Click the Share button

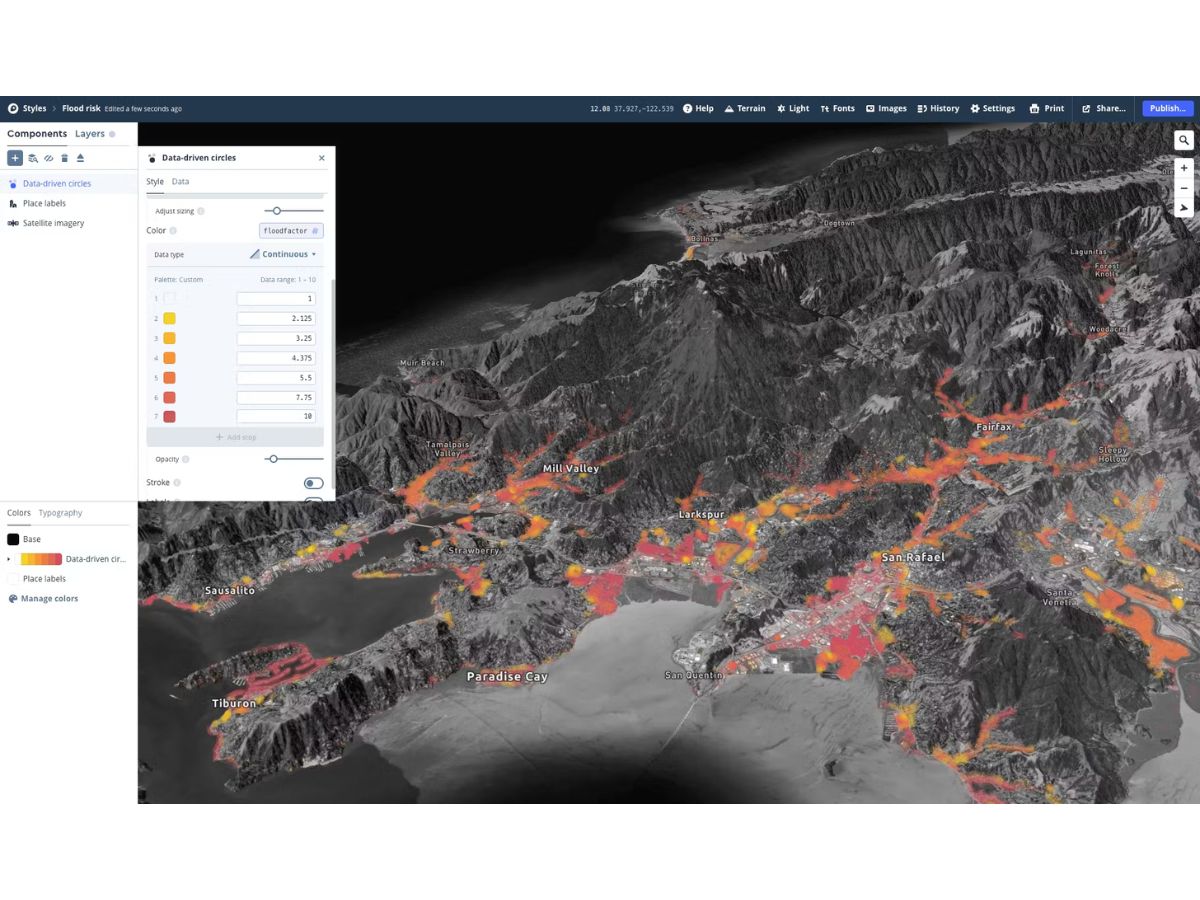pyautogui.click(x=1104, y=108)
